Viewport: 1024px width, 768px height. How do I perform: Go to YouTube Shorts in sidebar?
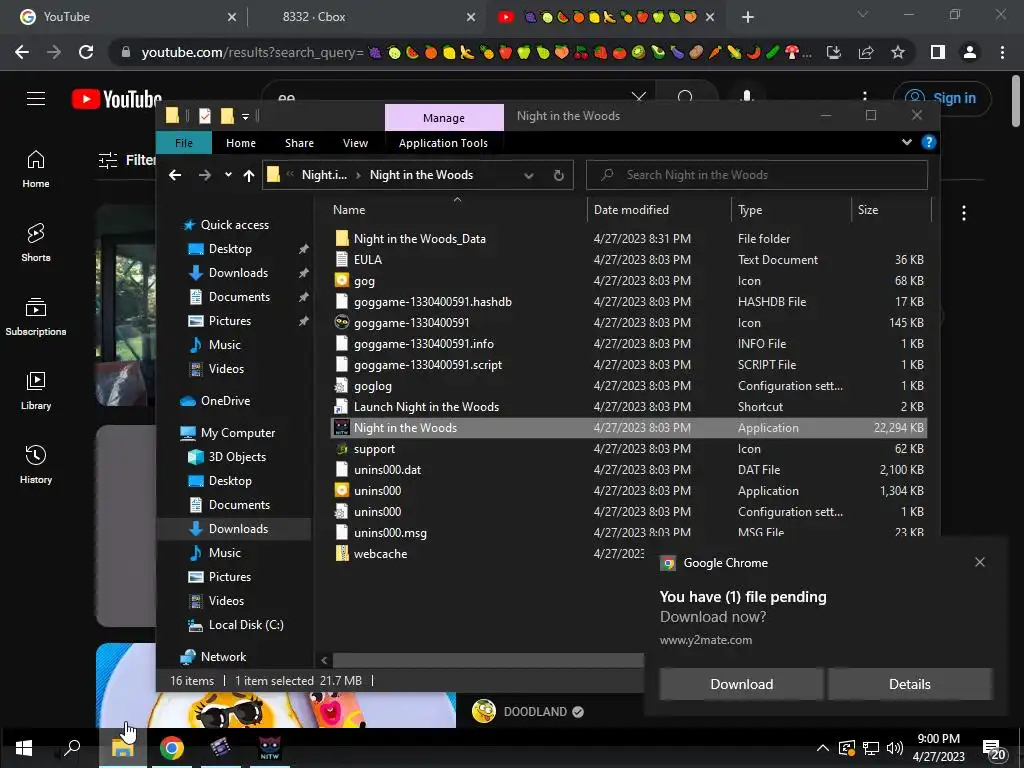(36, 242)
